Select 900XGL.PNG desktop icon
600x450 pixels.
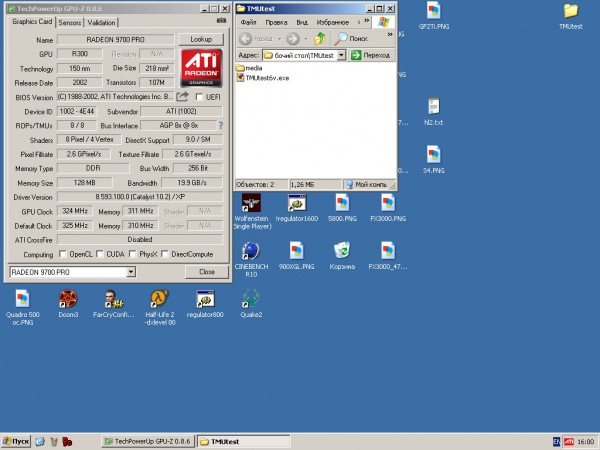(x=297, y=256)
